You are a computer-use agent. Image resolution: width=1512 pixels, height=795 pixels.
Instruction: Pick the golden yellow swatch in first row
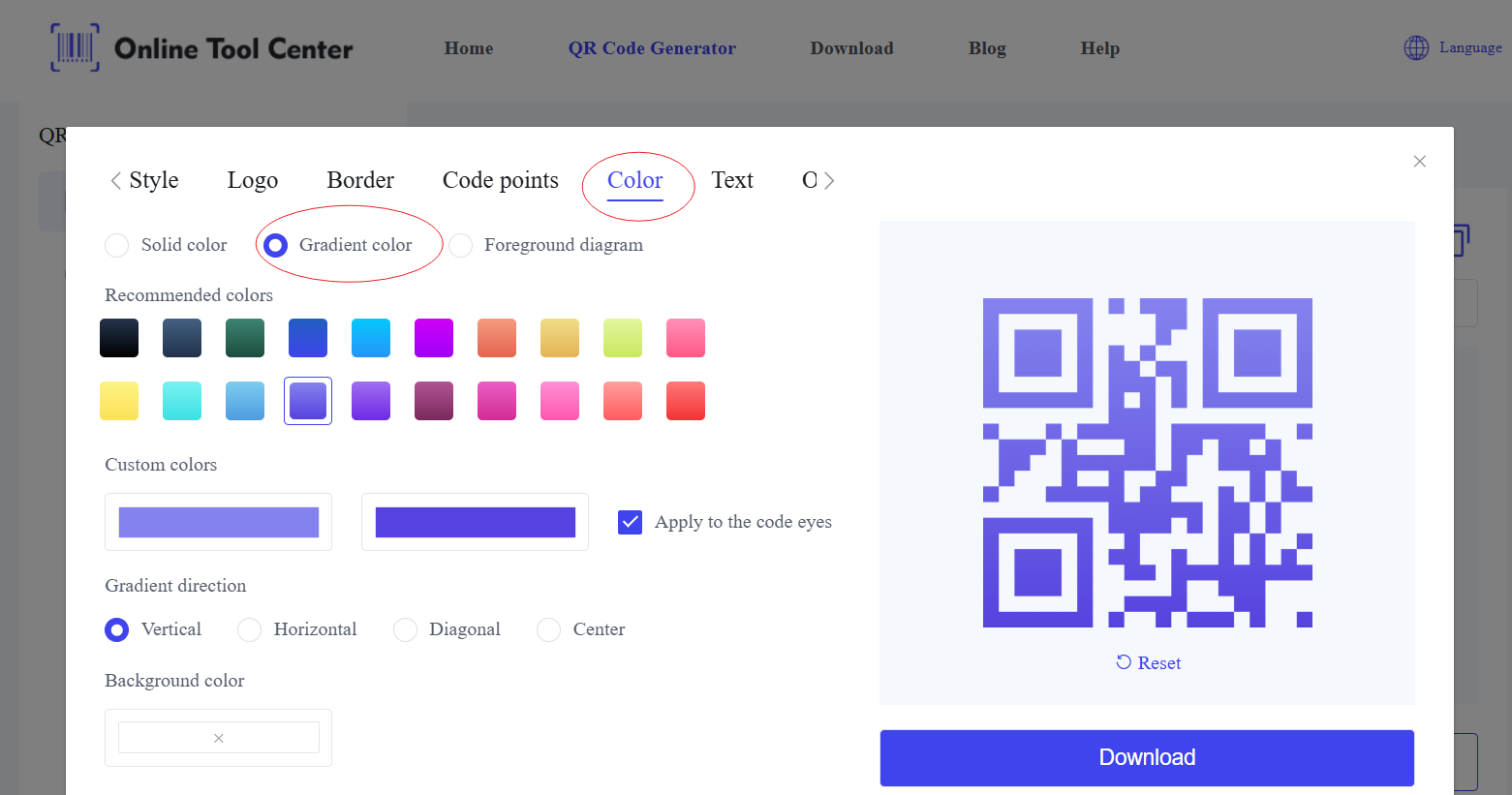coord(560,338)
